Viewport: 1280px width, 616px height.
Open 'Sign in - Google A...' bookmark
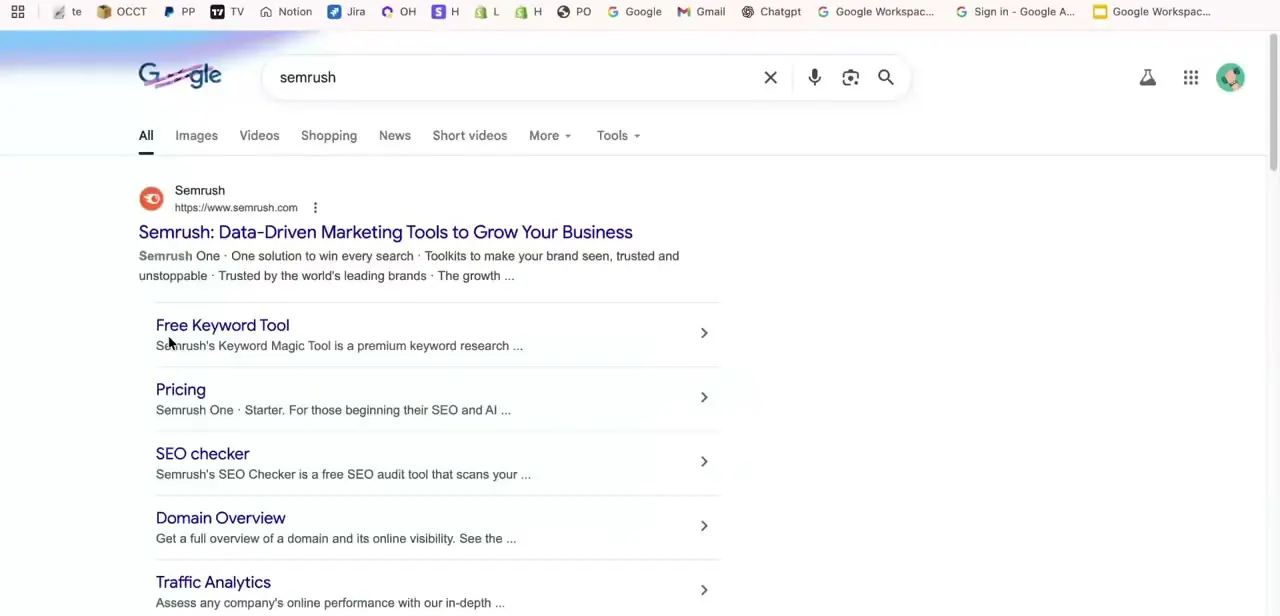tap(1015, 12)
